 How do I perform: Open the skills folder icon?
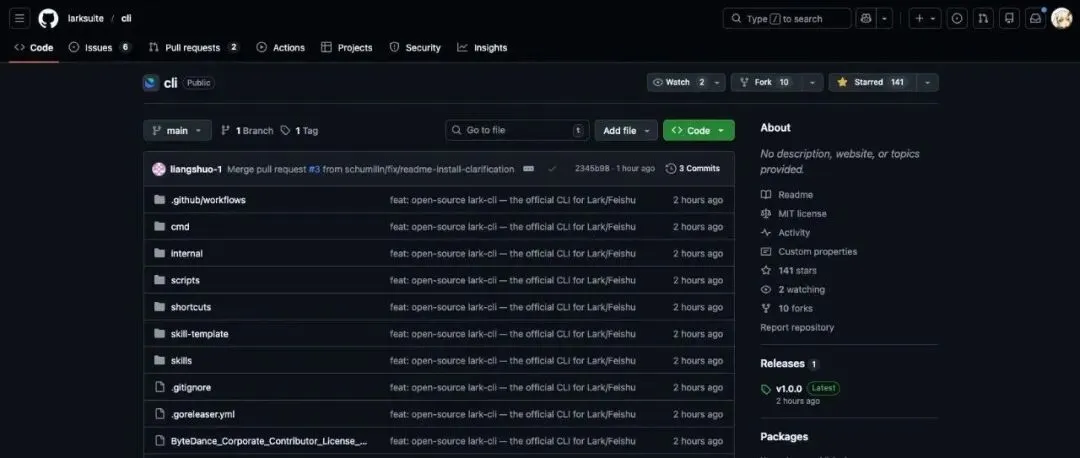pos(159,361)
